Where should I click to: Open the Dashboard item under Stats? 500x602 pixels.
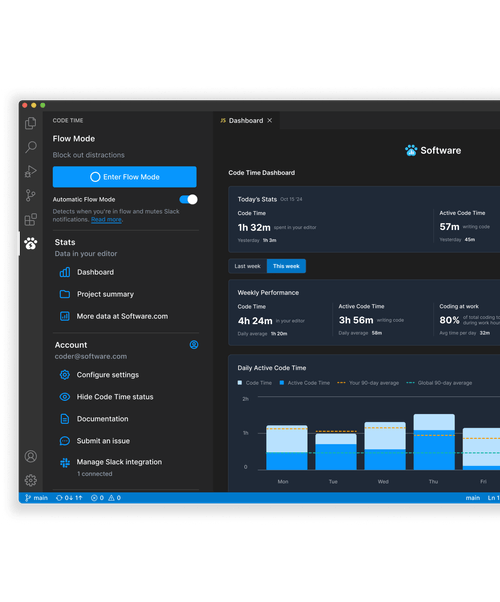[x=96, y=272]
